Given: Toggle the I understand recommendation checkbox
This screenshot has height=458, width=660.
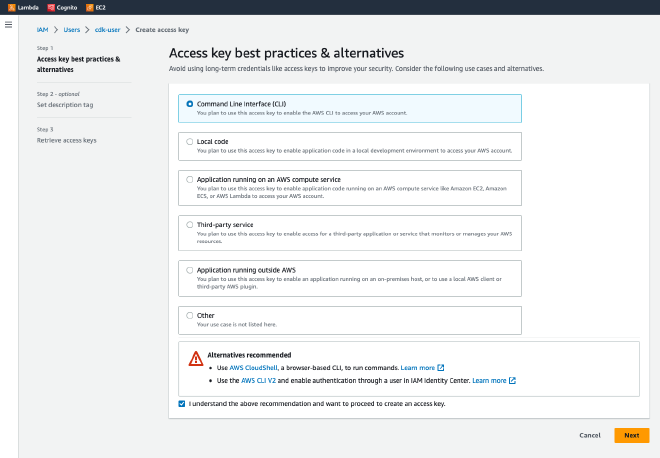Looking at the screenshot, I should (181, 404).
